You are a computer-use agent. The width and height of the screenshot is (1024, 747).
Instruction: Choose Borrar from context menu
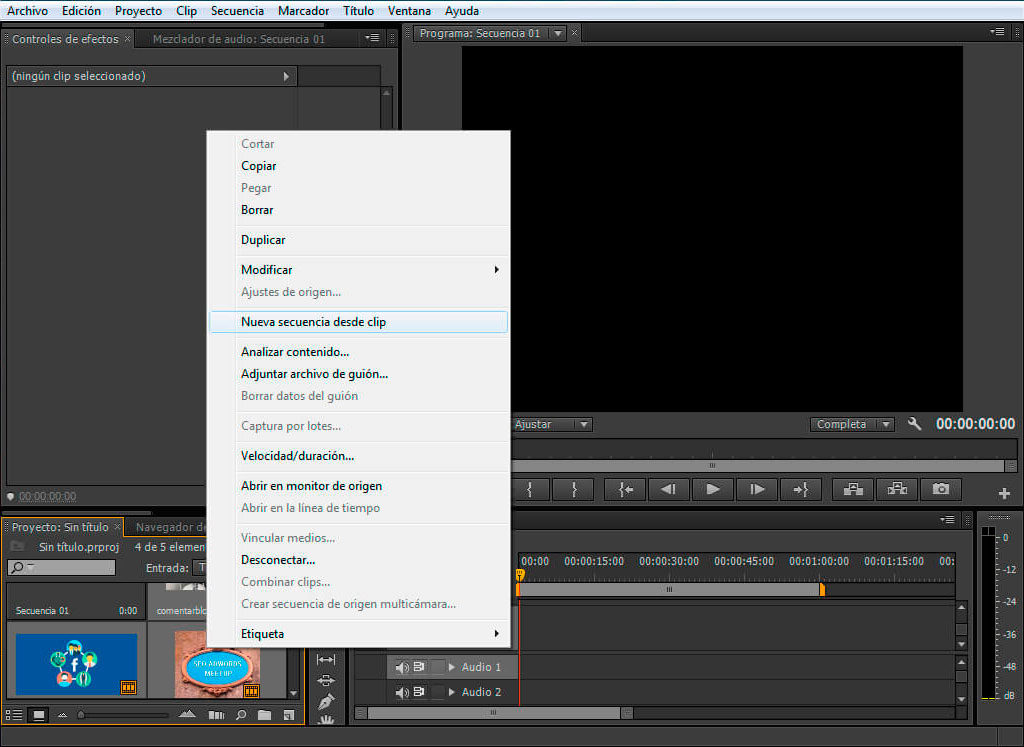point(359,210)
